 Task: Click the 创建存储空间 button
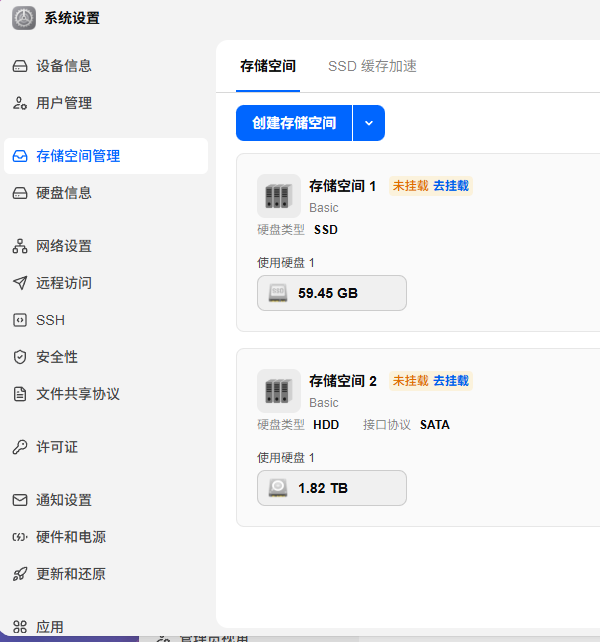(x=294, y=123)
